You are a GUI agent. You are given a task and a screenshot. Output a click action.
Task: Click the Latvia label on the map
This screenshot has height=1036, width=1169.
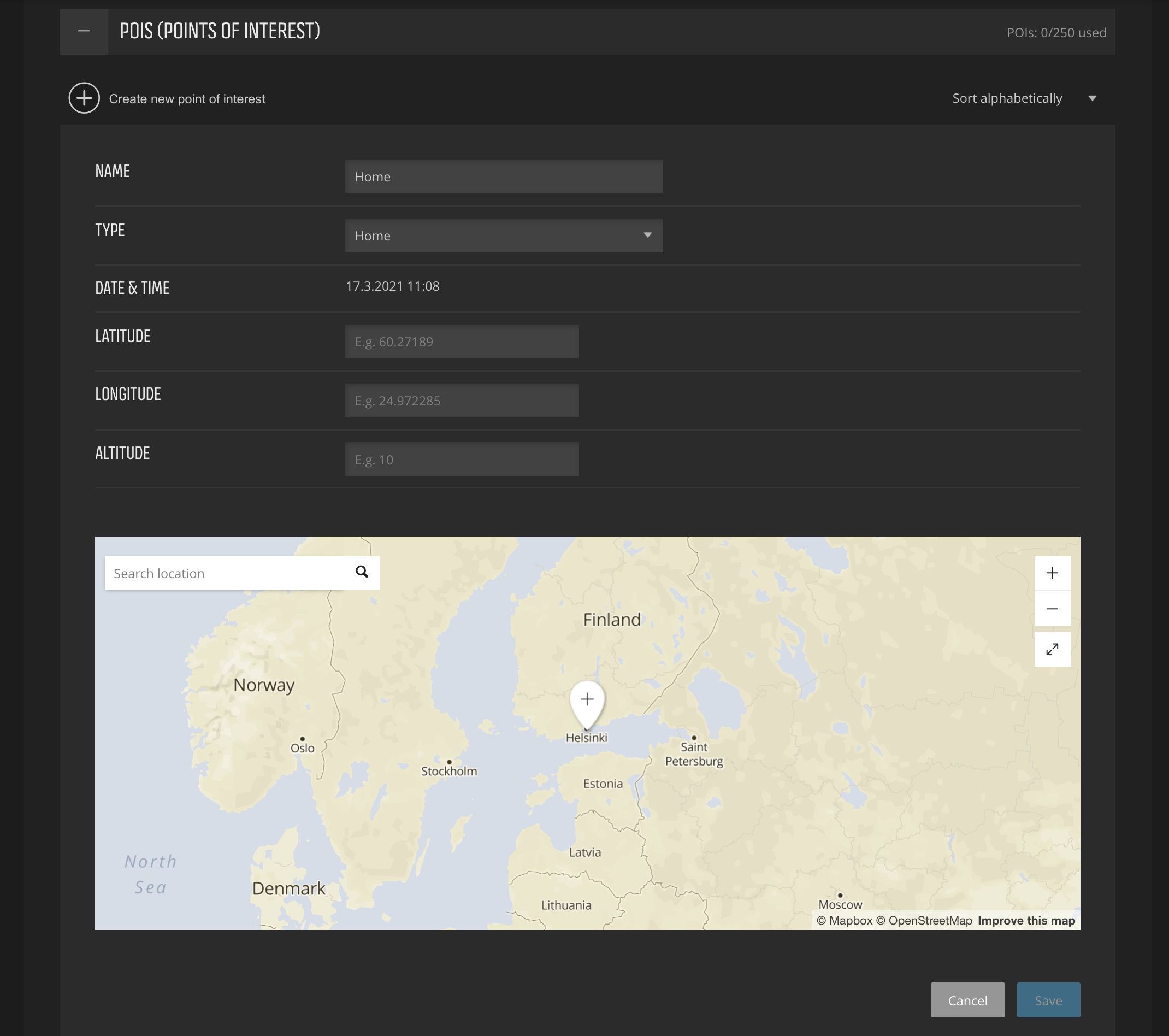pyautogui.click(x=584, y=852)
